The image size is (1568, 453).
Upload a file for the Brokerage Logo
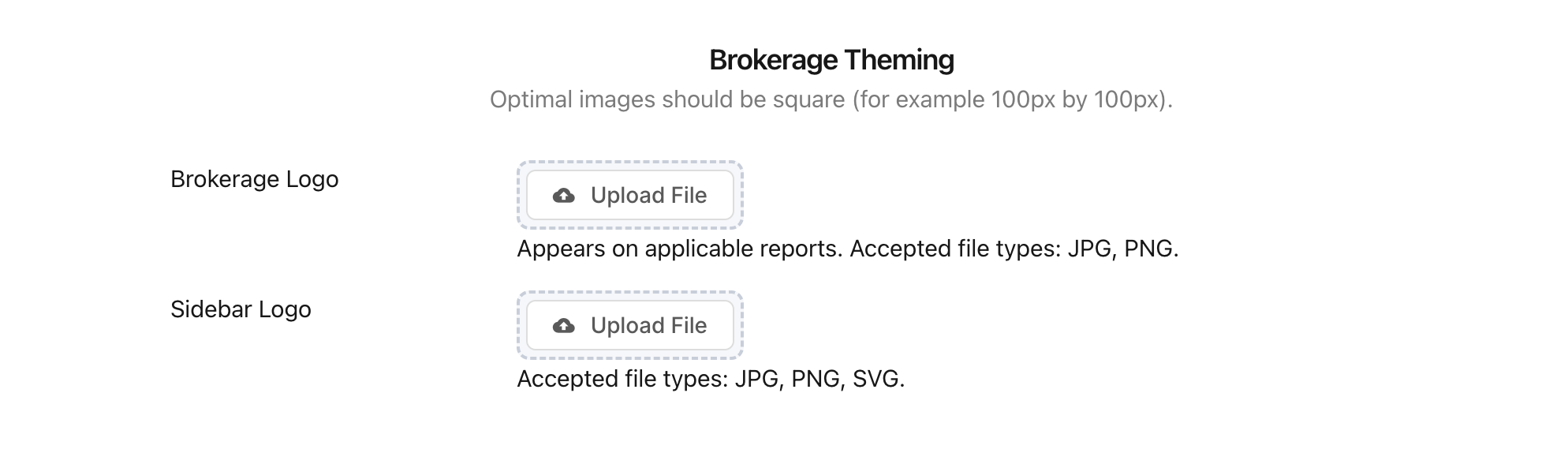[629, 196]
